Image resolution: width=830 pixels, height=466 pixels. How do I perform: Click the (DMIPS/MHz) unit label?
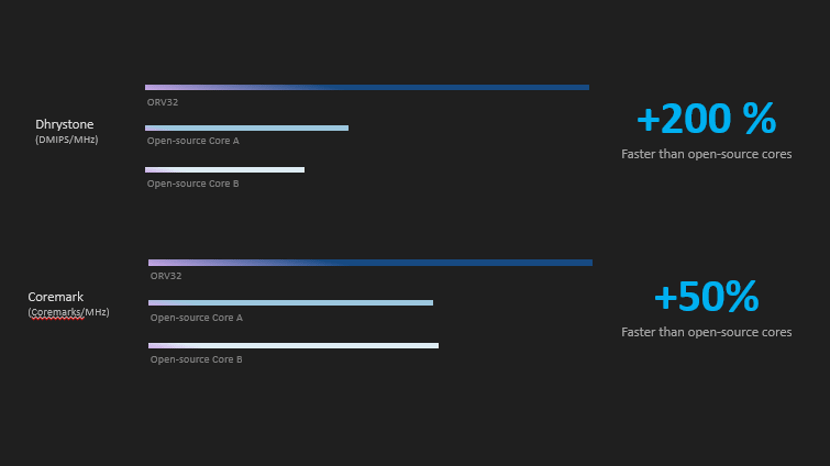click(x=67, y=140)
